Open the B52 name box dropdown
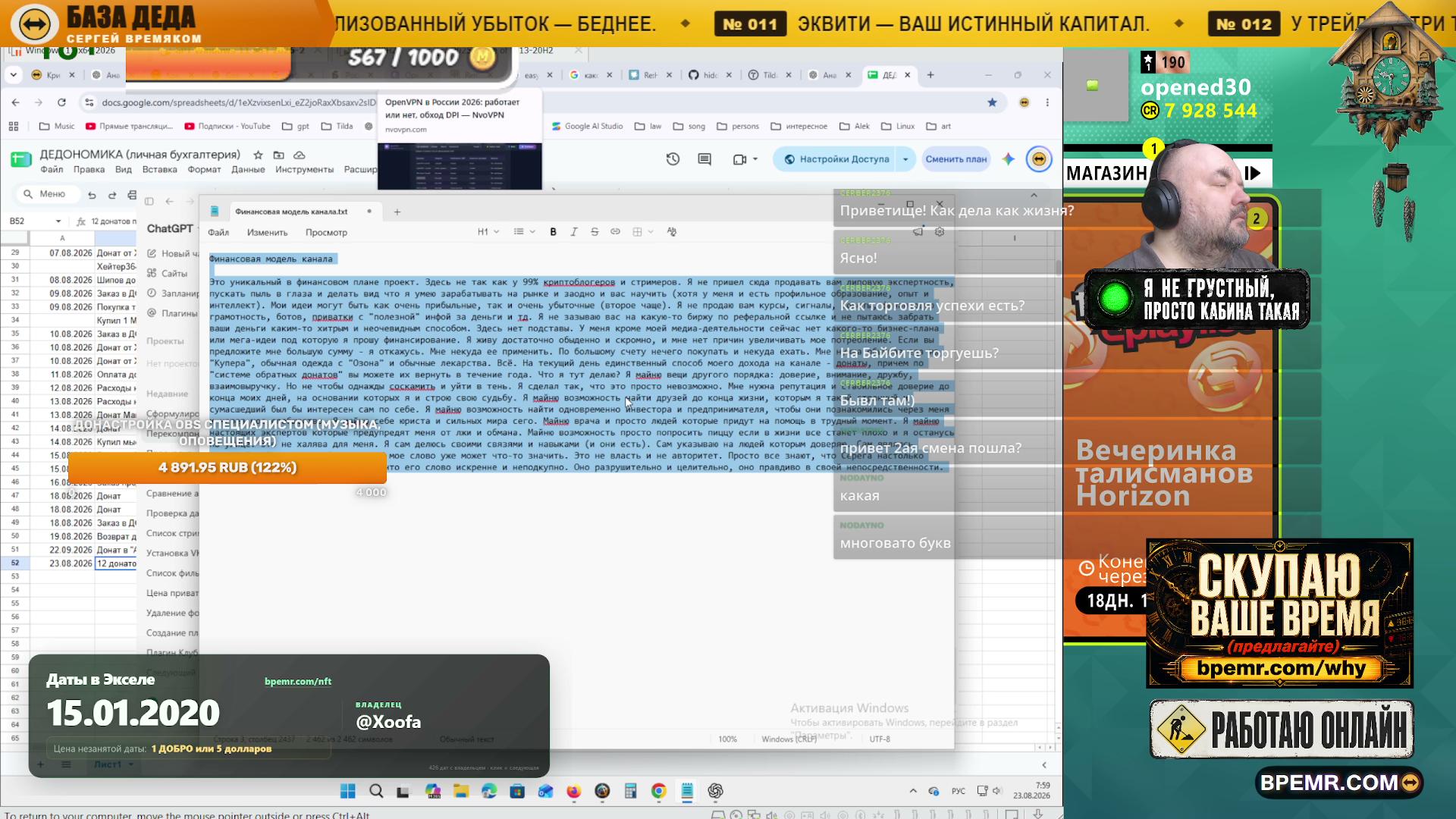This screenshot has width=1456, height=819. tap(58, 221)
